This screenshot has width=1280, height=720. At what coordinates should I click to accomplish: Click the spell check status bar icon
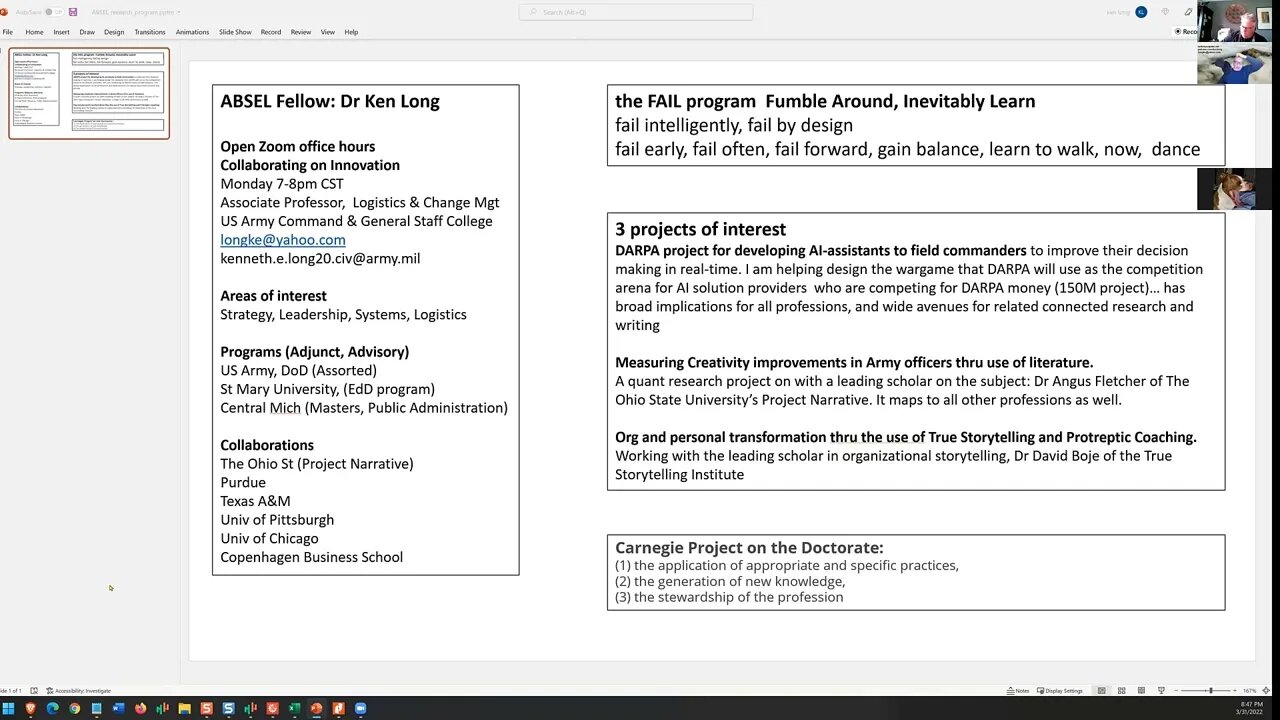(x=34, y=691)
